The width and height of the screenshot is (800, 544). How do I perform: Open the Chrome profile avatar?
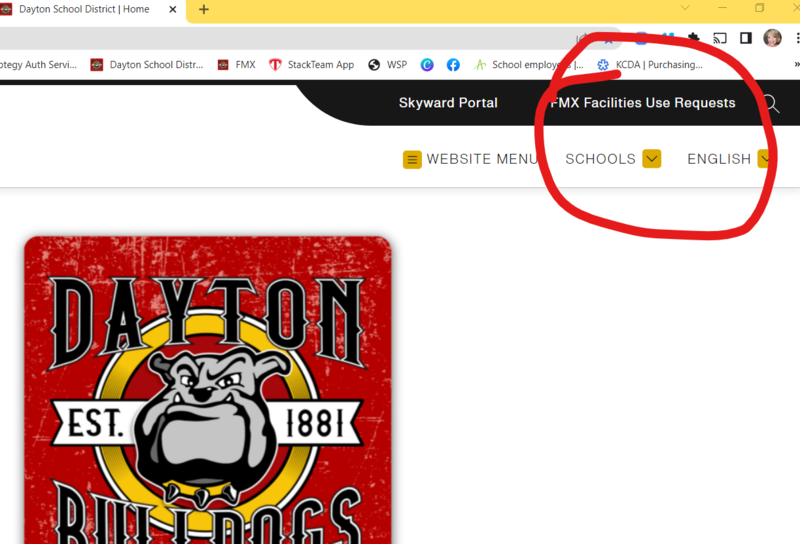tap(772, 38)
